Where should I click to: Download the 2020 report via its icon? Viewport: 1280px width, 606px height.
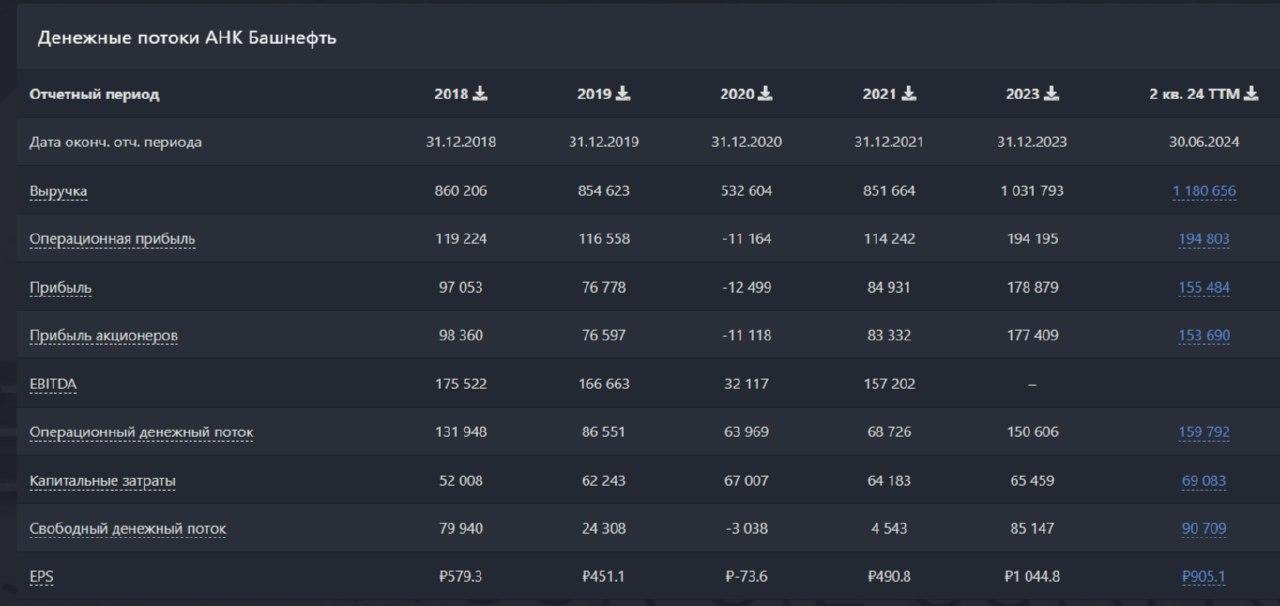point(766,93)
